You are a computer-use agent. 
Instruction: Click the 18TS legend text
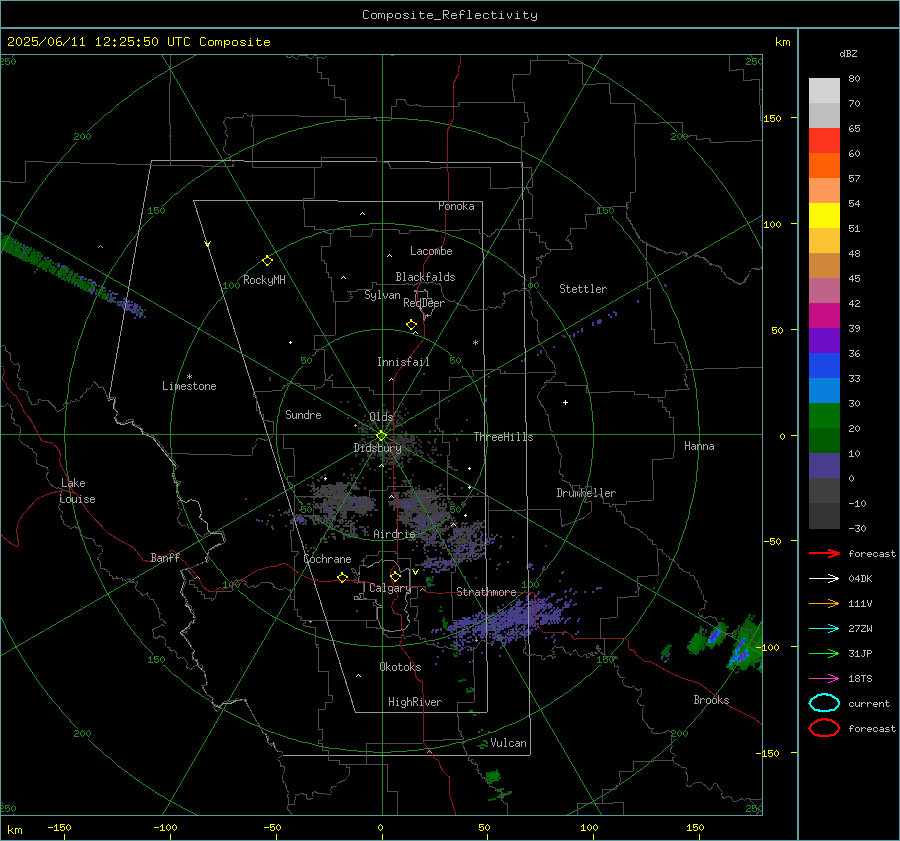[860, 679]
